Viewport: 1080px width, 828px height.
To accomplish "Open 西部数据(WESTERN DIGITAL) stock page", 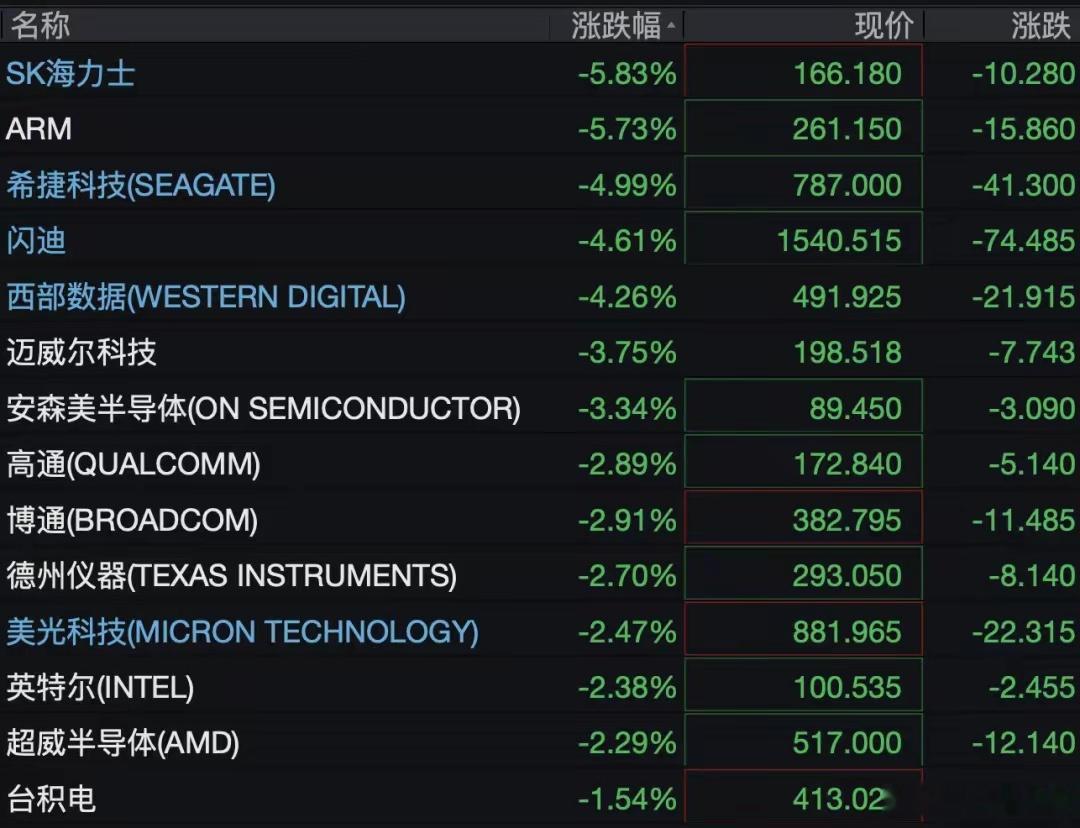I will point(206,296).
